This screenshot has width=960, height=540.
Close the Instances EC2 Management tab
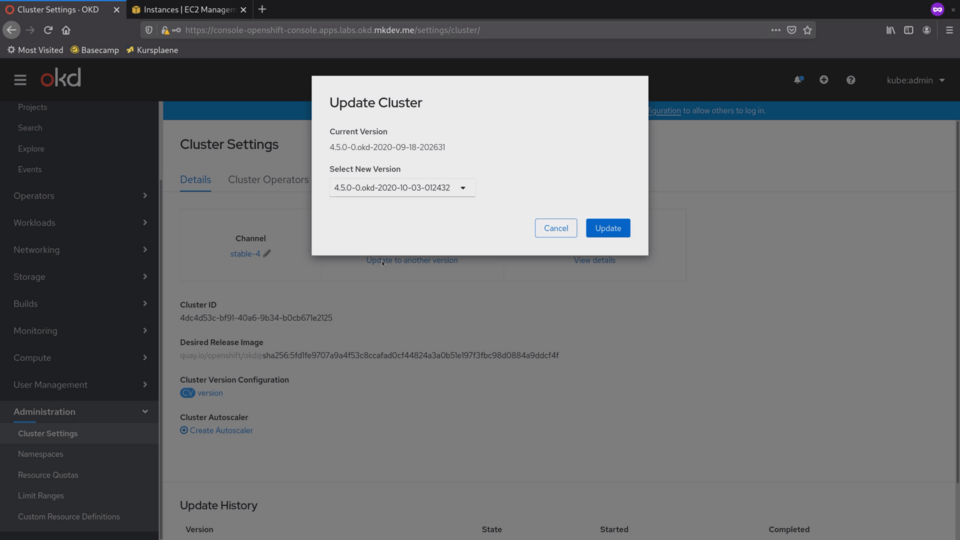[x=243, y=9]
